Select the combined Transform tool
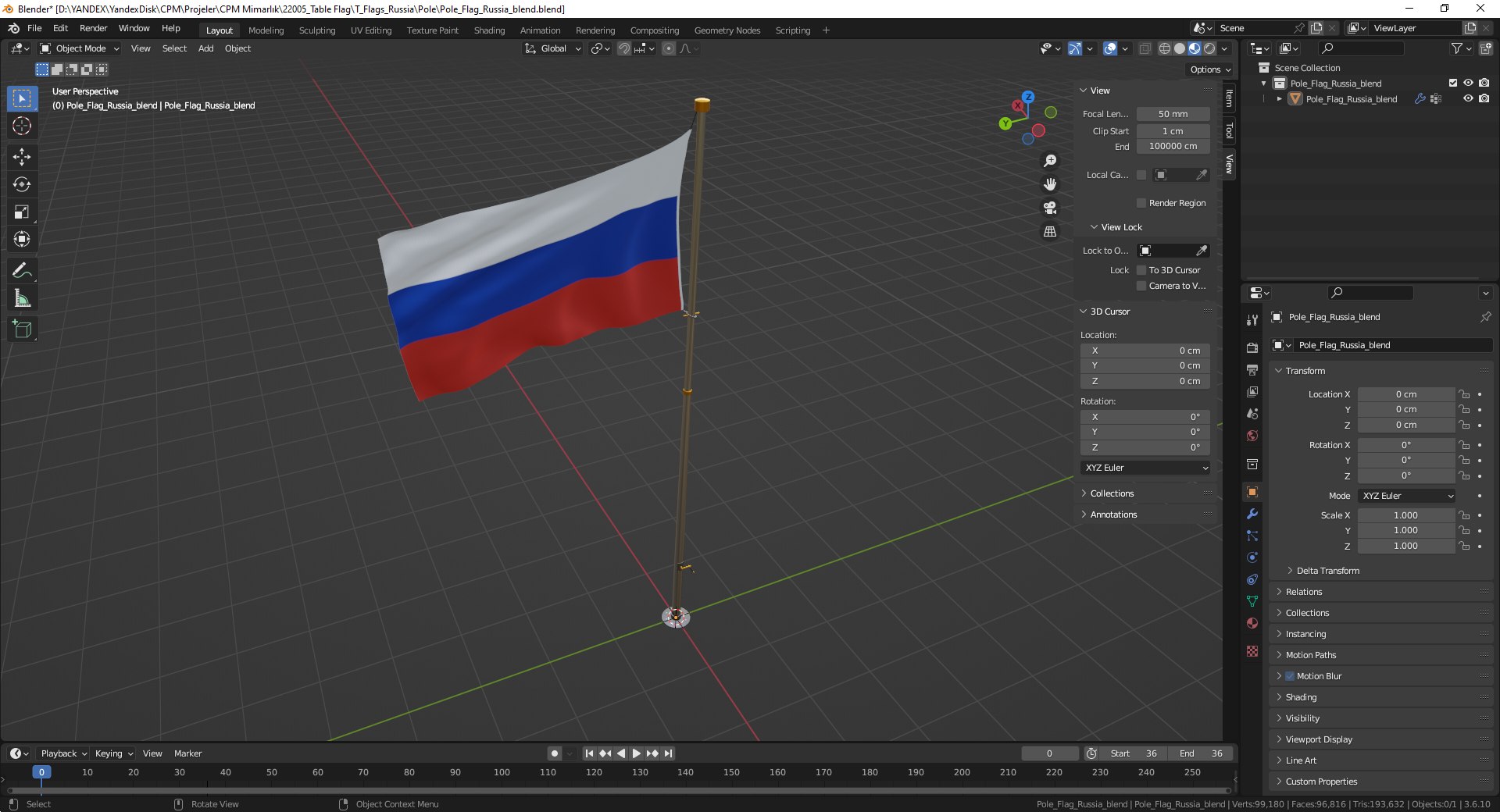 (22, 239)
